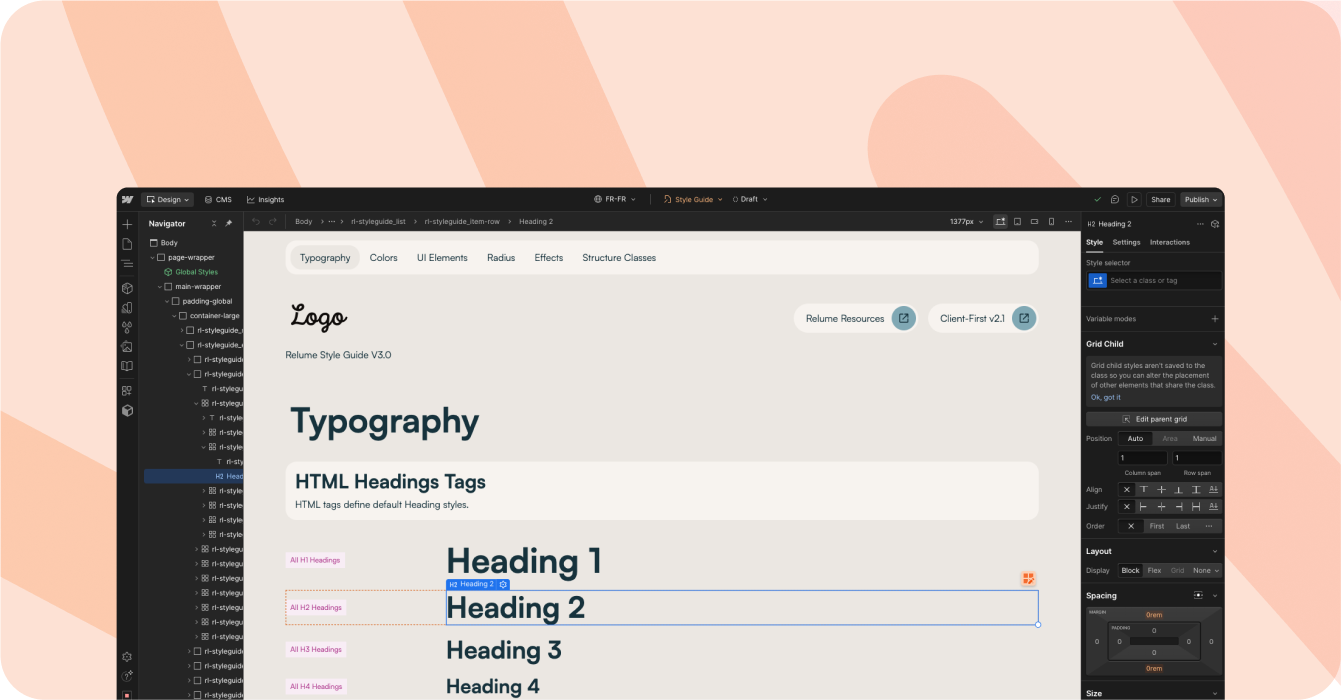Open the Display None dropdown

pos(1205,570)
